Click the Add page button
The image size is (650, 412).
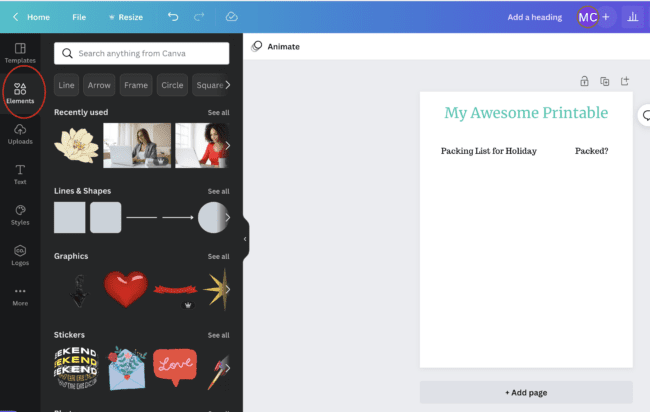click(526, 392)
